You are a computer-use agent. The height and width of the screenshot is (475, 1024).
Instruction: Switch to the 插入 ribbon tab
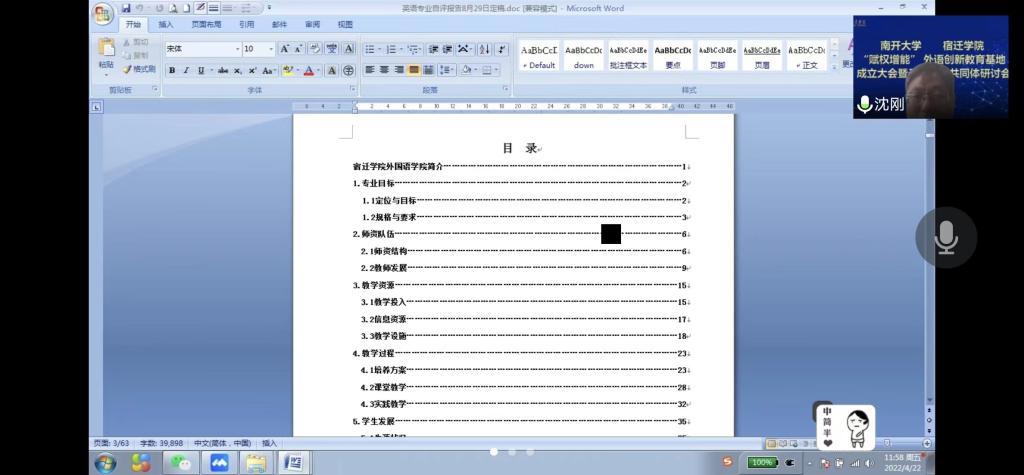166,25
